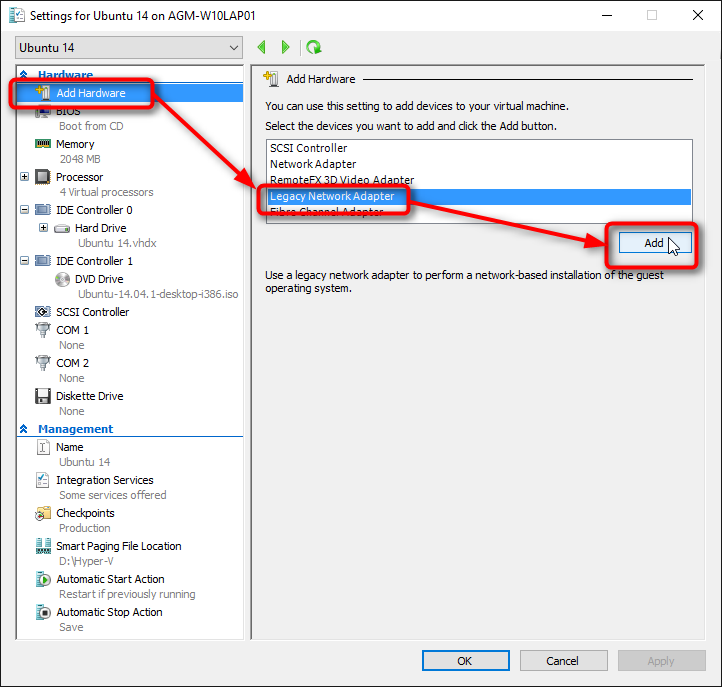Click the COM 2 port icon
Screen dimensions: 722x687
click(x=43, y=363)
